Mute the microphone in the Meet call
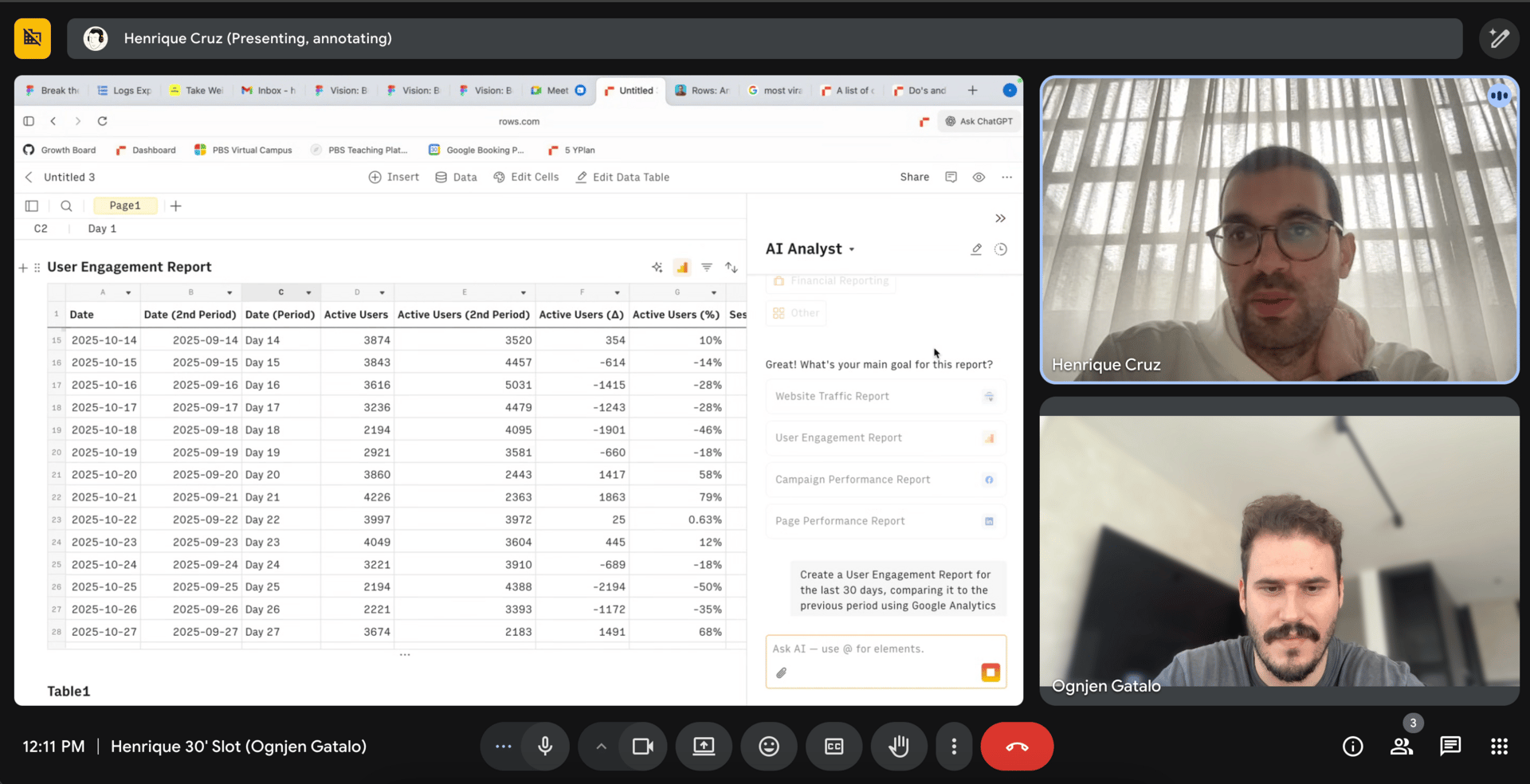Viewport: 1530px width, 784px height. 546,747
